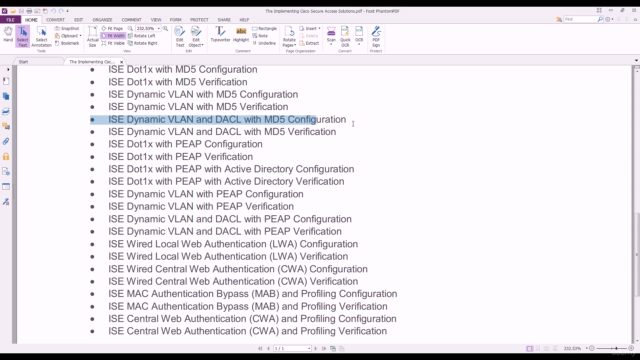This screenshot has width=640, height=360.
Task: Switch to the CONVERT ribbon tab
Action: pos(55,20)
